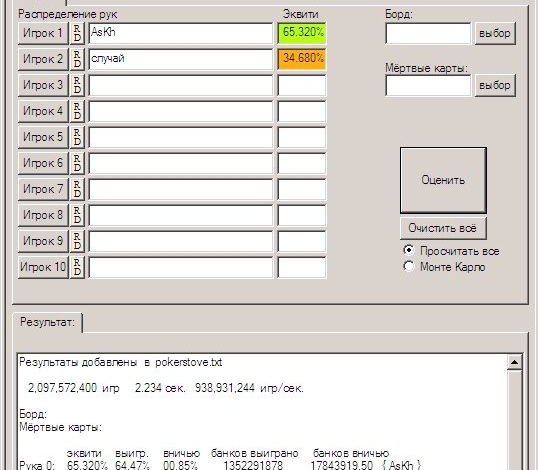Click the Игрок 3 button
This screenshot has width=538, height=470.
[43, 85]
